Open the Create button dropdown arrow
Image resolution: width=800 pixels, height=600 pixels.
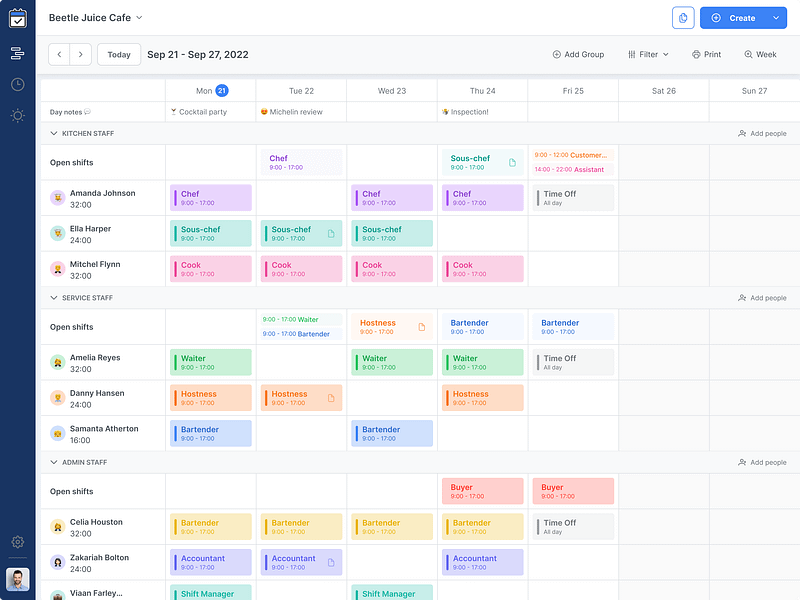pos(776,18)
